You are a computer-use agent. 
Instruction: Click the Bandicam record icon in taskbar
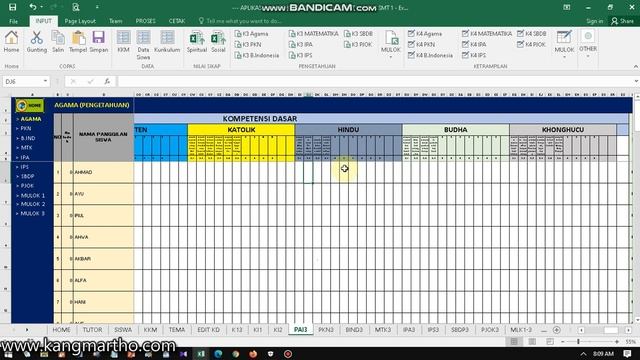click(288, 354)
